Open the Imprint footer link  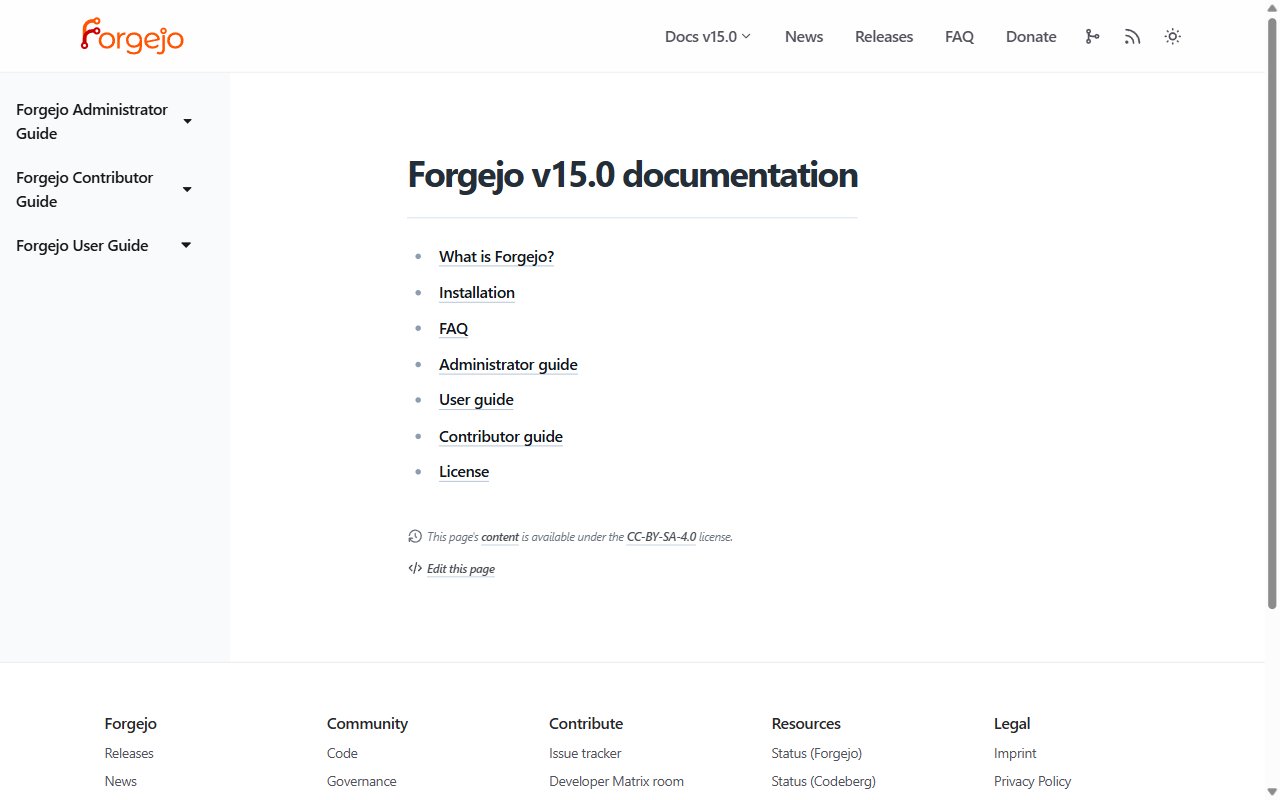tap(1015, 753)
